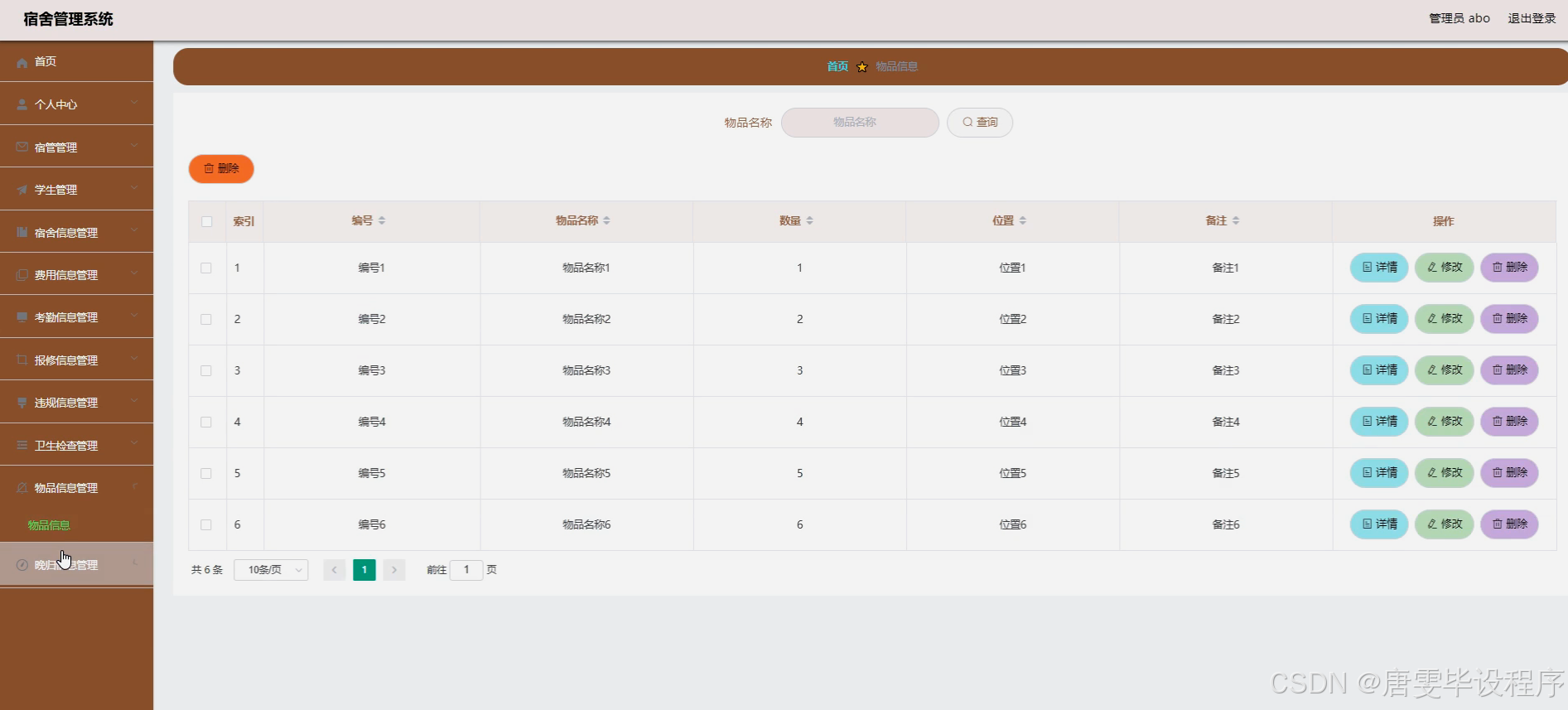Click the crop icon beside 报修信息管理
The width and height of the screenshot is (1568, 710).
pyautogui.click(x=22, y=360)
